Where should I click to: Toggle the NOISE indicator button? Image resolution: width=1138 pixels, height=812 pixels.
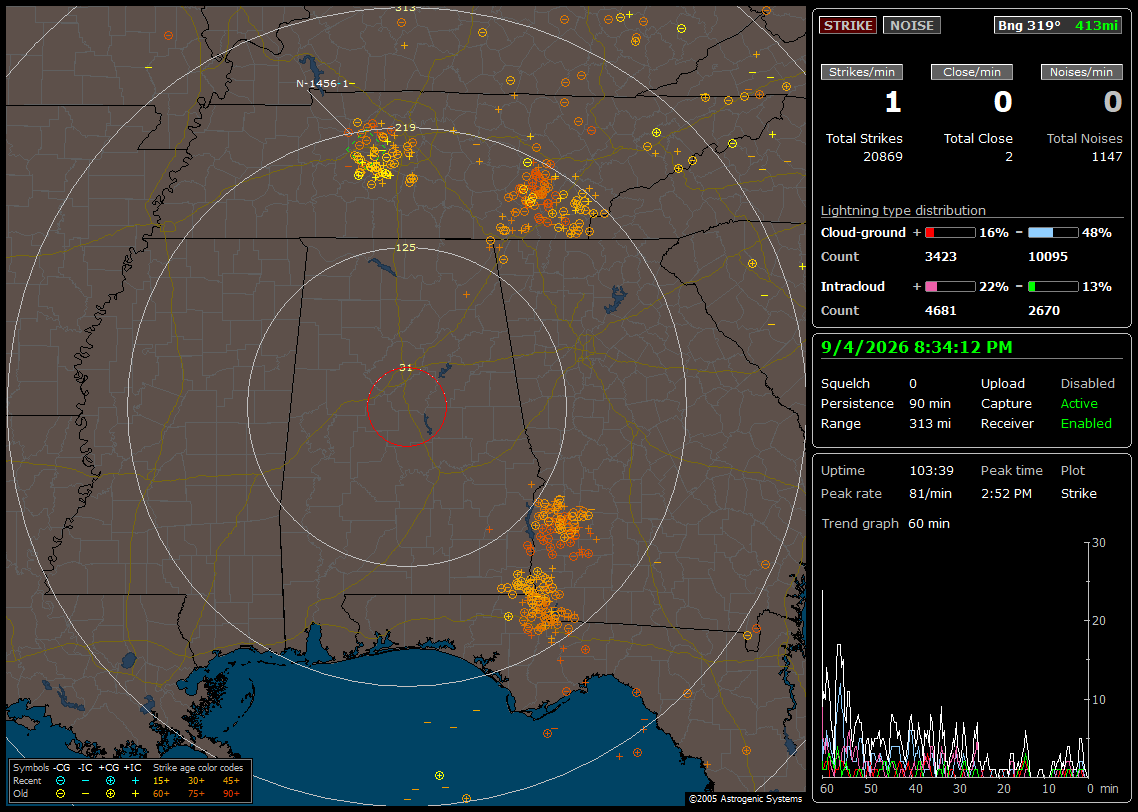(912, 25)
